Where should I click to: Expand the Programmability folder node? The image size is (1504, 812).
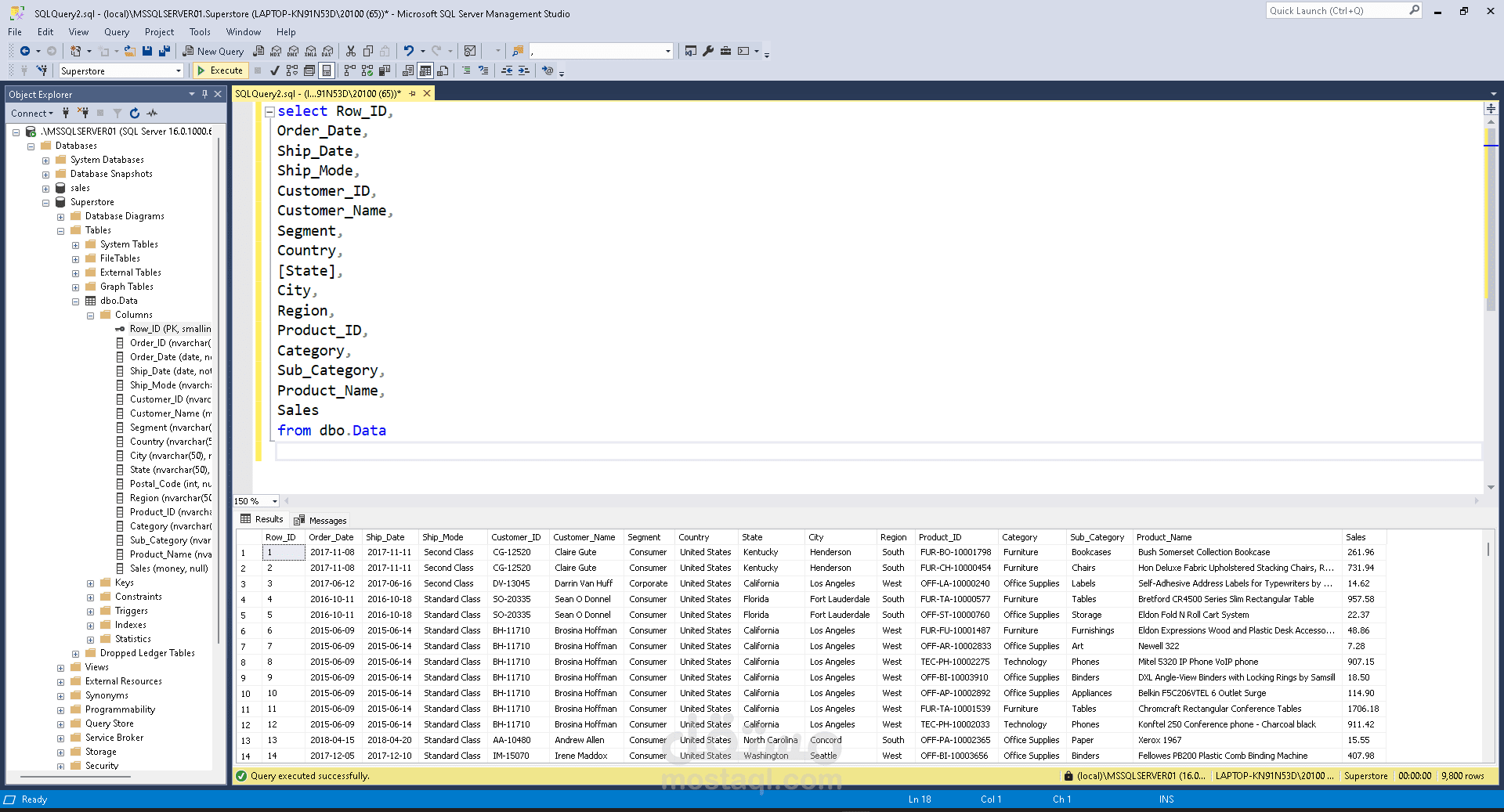[x=60, y=710]
